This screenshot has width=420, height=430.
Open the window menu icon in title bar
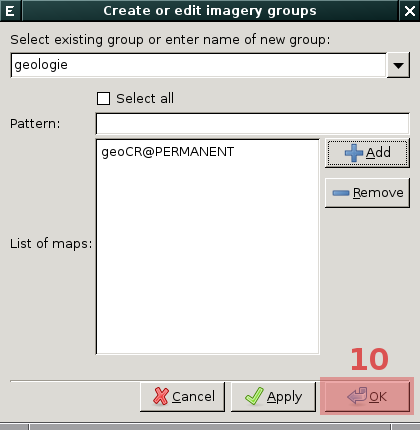10,11
